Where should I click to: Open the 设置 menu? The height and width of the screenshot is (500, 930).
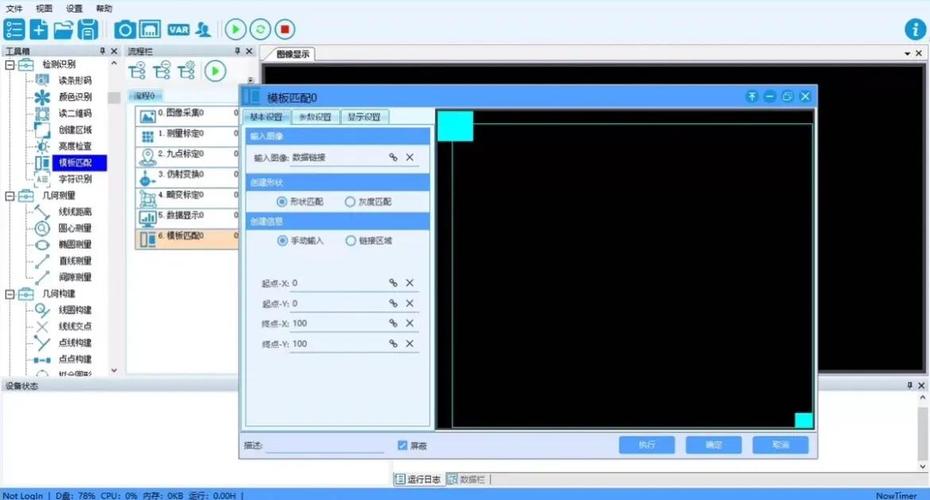(x=74, y=8)
